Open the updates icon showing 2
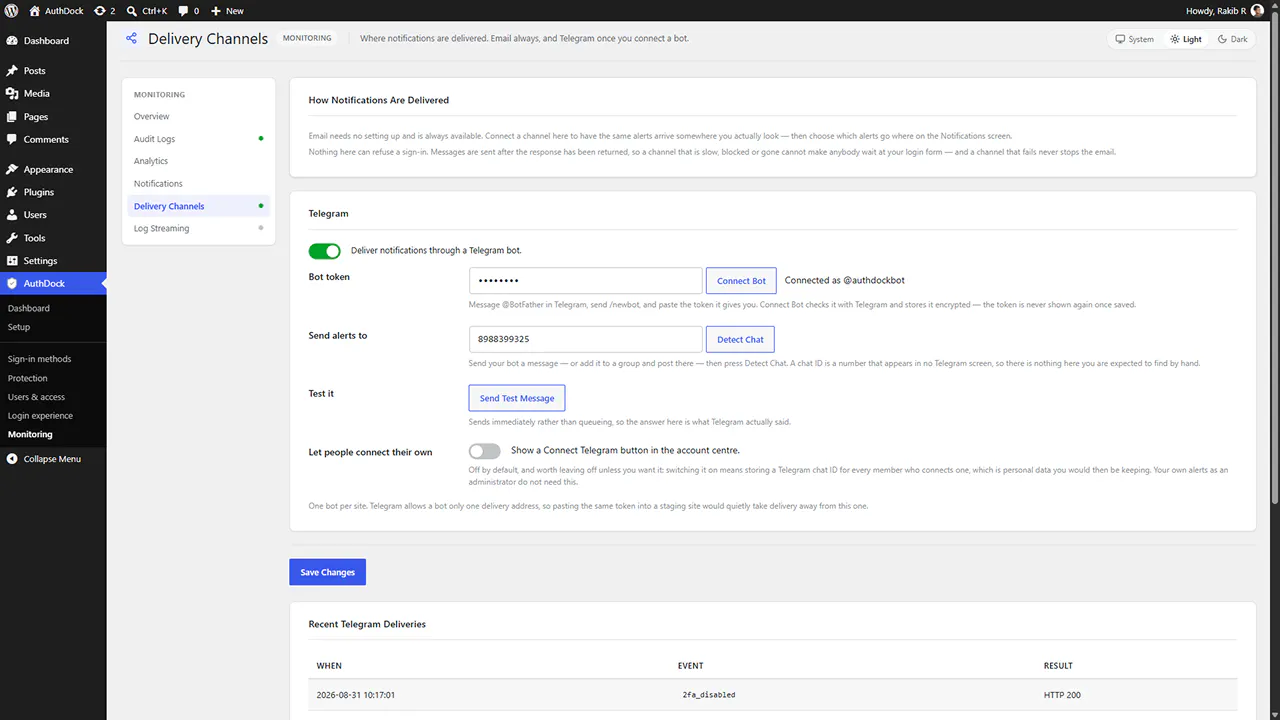The image size is (1280, 720). (100, 11)
